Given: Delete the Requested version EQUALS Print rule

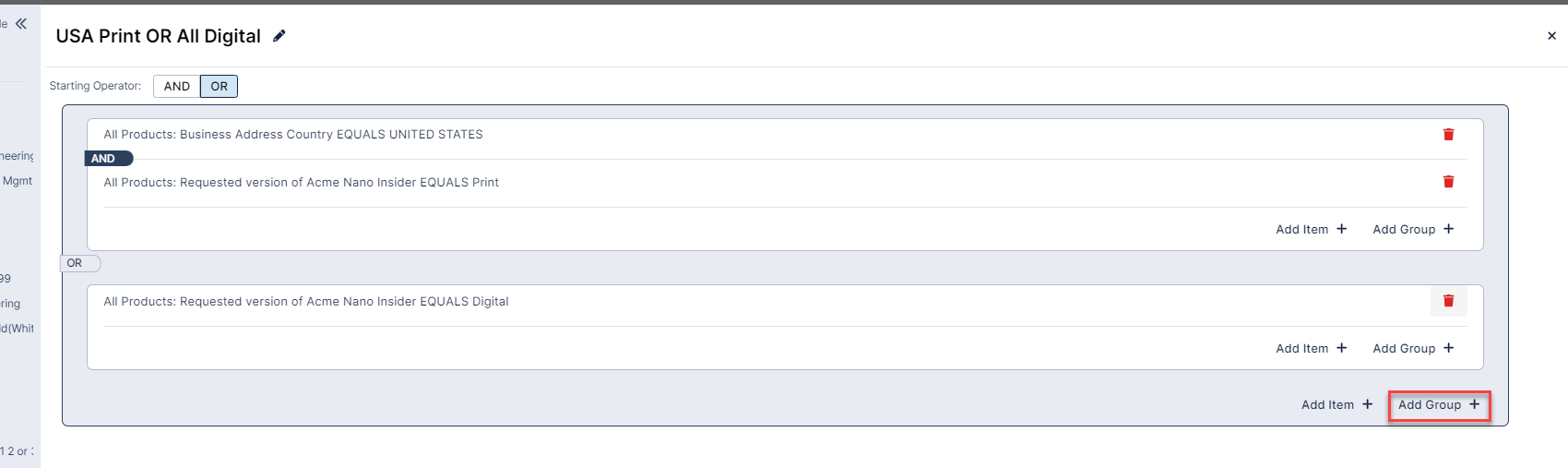Looking at the screenshot, I should 1448,182.
